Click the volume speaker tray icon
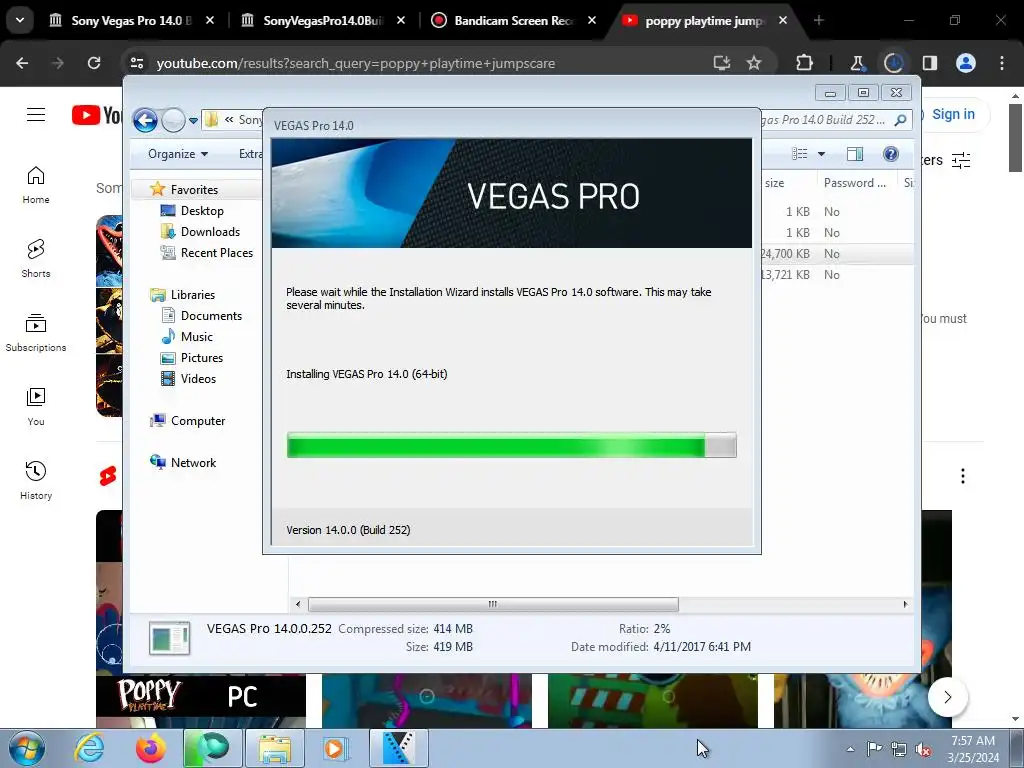This screenshot has height=768, width=1024. [923, 749]
